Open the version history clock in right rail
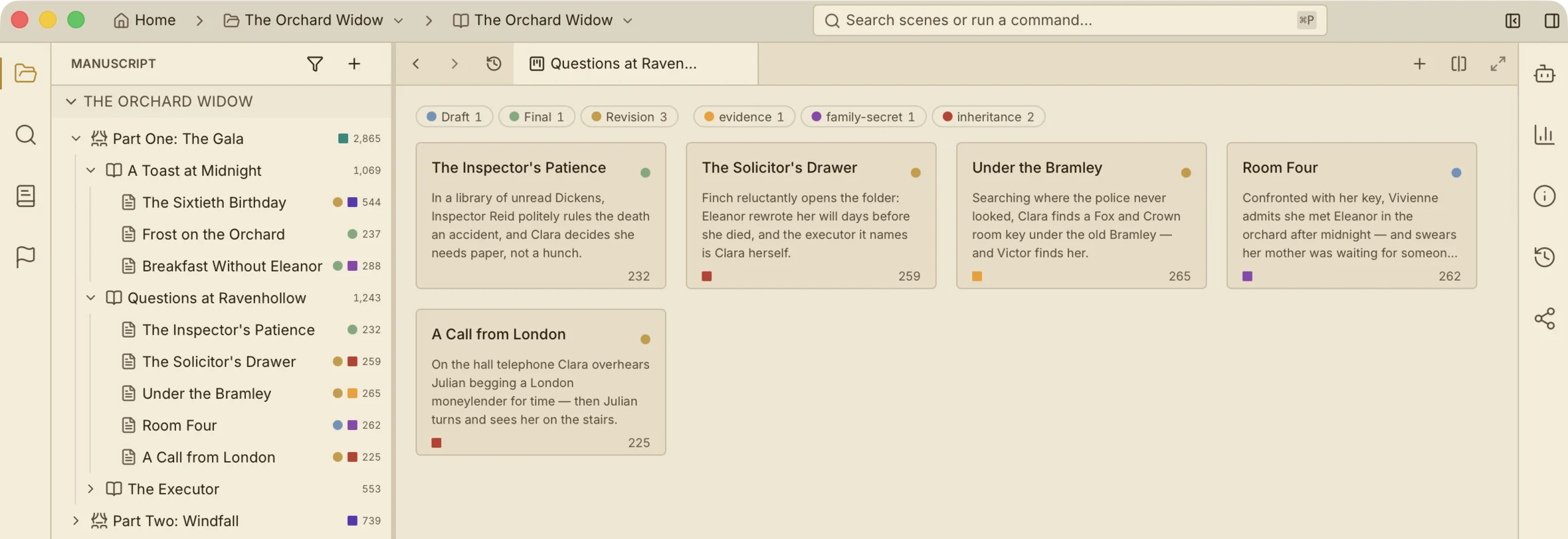This screenshot has width=1568, height=539. (1544, 257)
